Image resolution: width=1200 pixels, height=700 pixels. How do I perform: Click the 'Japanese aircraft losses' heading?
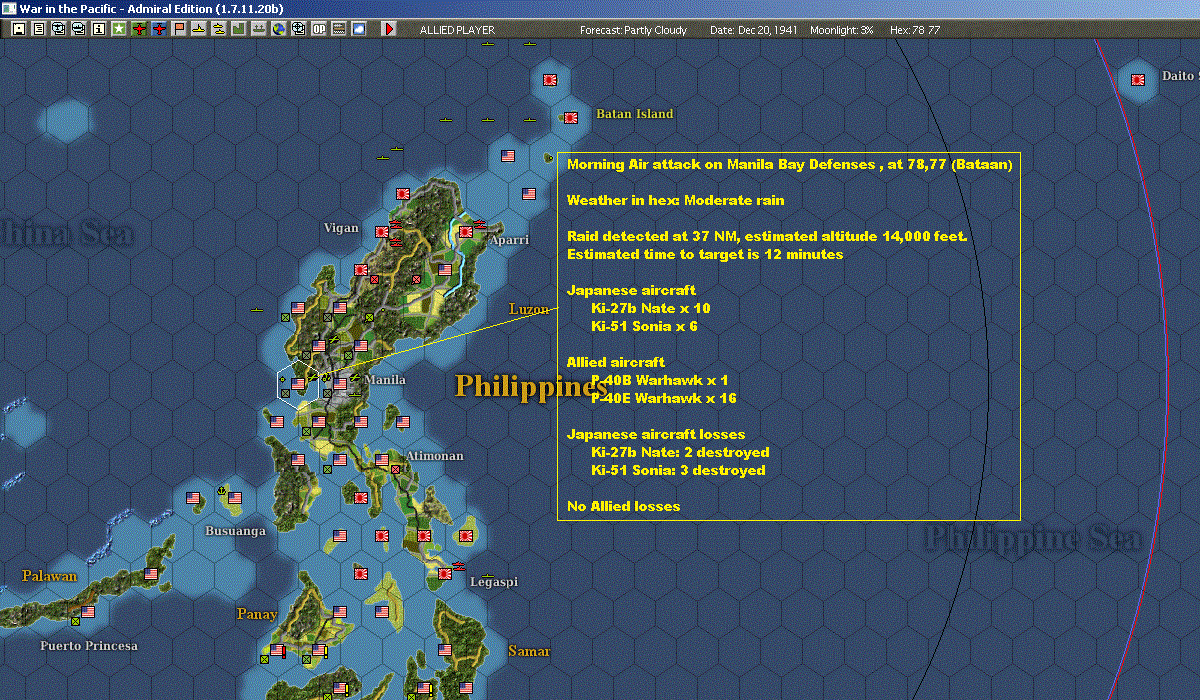tap(655, 434)
